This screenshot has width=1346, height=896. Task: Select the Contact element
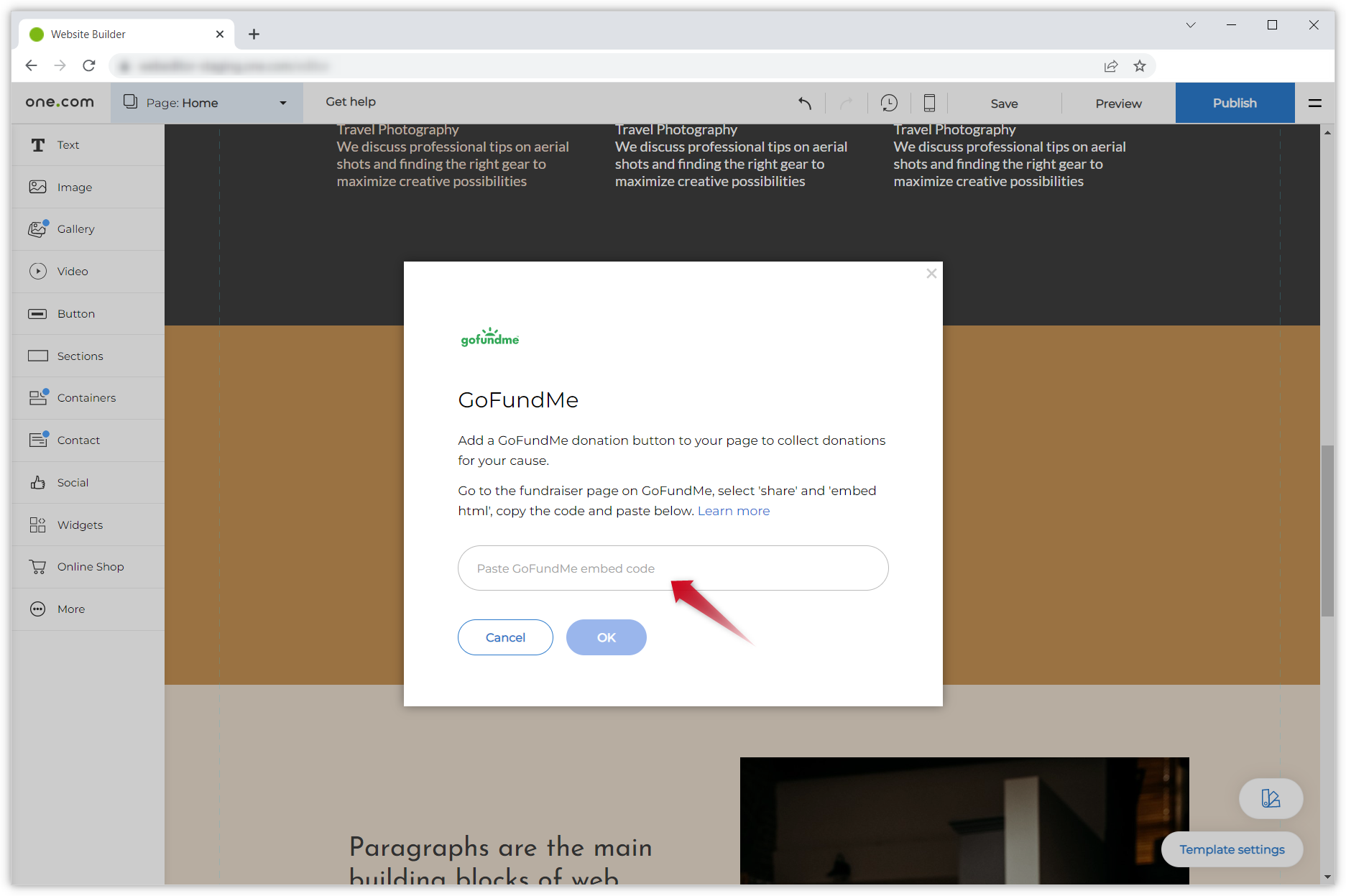pos(78,440)
